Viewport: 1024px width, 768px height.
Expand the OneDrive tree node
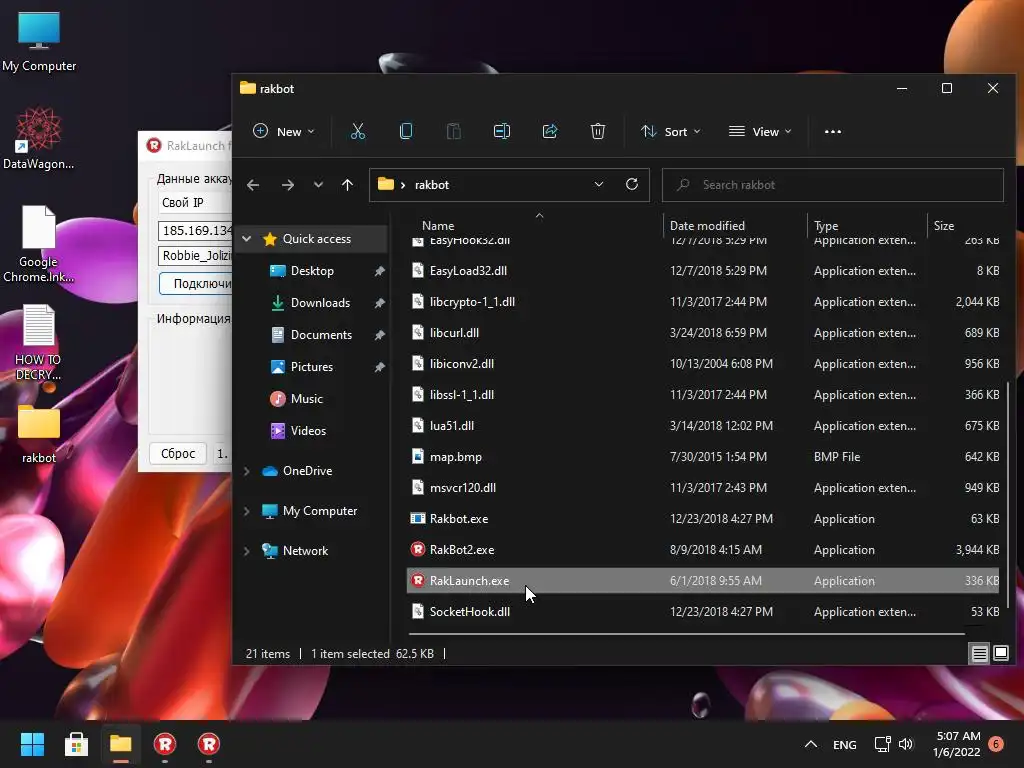pyautogui.click(x=247, y=471)
